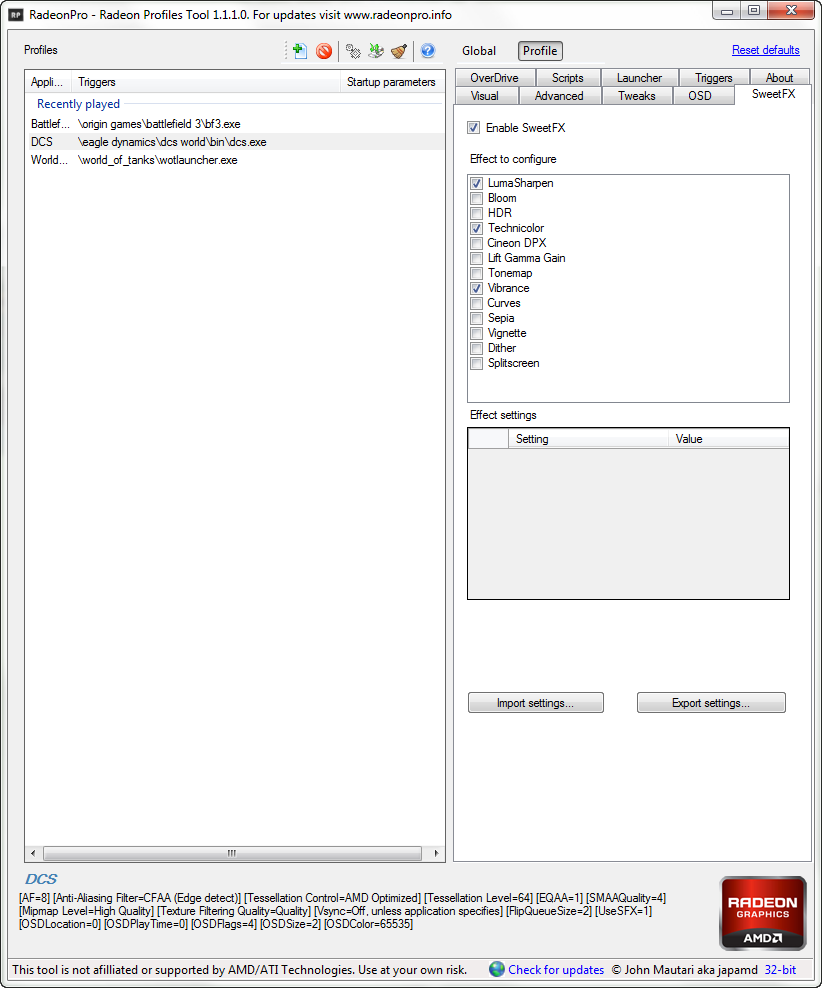This screenshot has width=822, height=988.
Task: Open help with the blue question mark icon
Action: (428, 51)
